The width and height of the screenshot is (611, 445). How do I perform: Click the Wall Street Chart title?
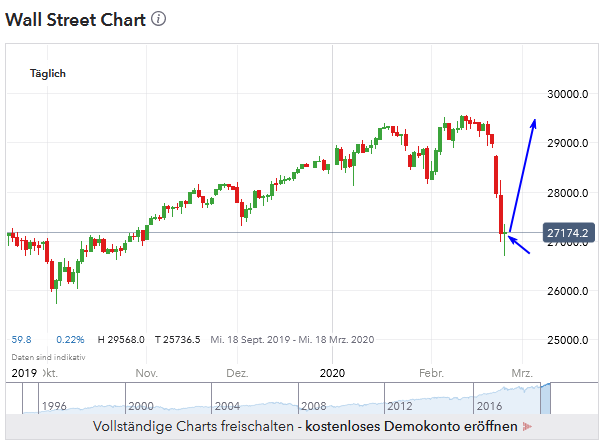(x=76, y=19)
